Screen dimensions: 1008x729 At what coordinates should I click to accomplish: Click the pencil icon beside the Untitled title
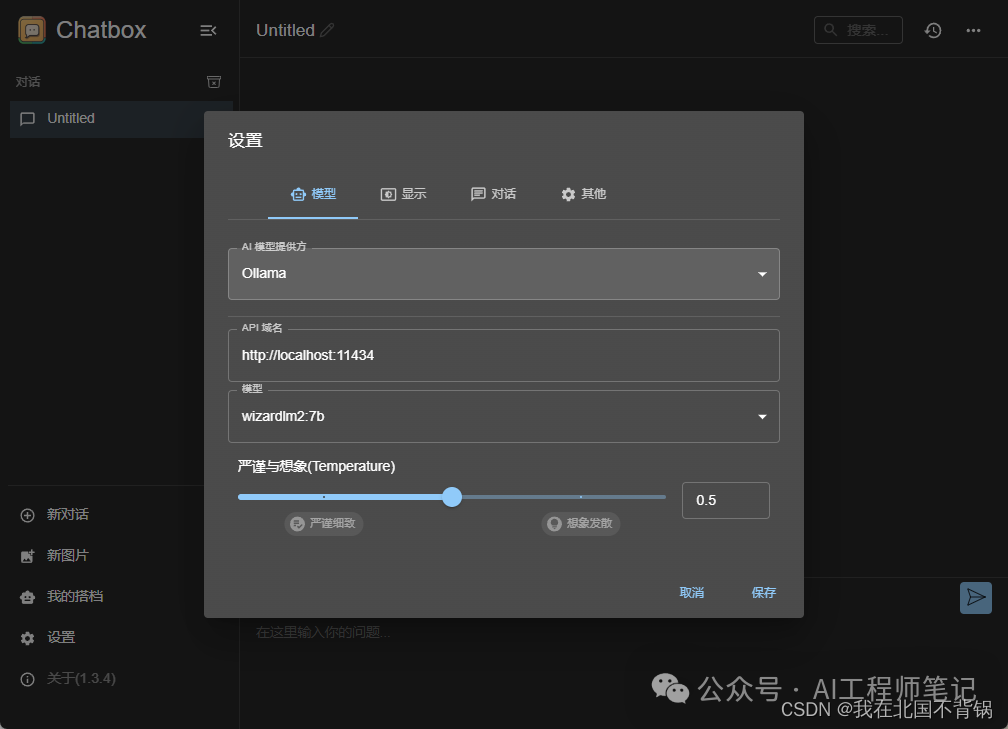[327, 30]
